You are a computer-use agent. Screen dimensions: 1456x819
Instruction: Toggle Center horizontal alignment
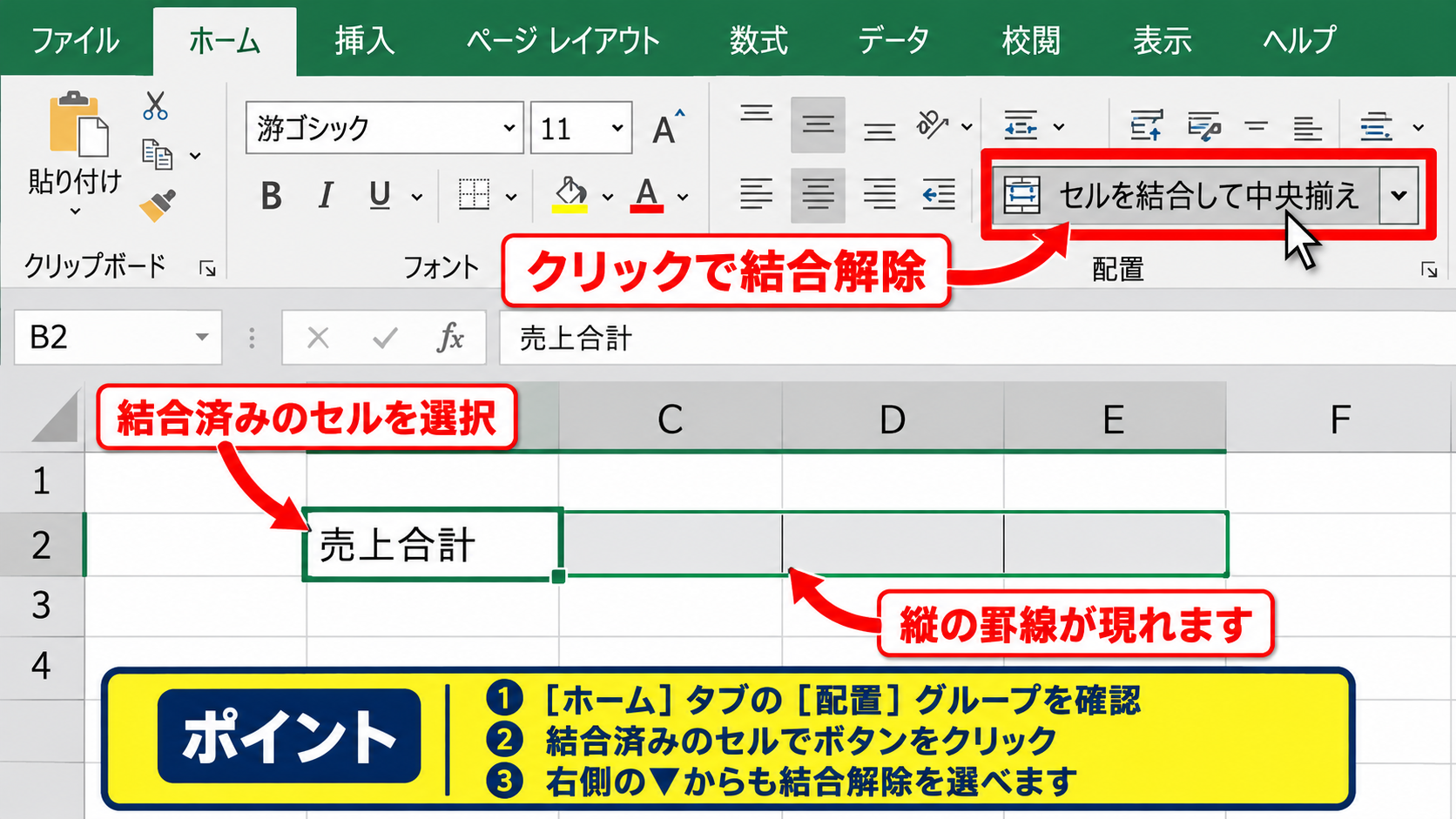pyautogui.click(x=818, y=194)
